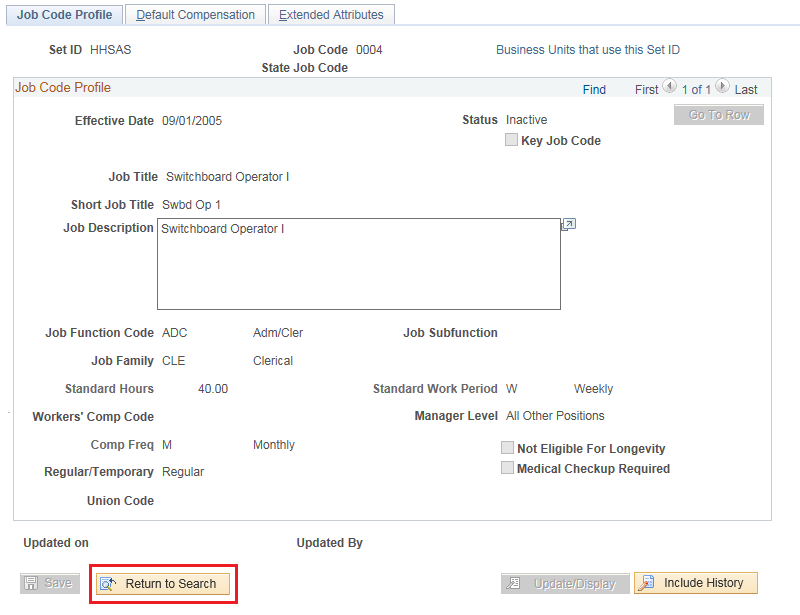This screenshot has width=800, height=615.
Task: Open the Extended Attributes tab
Action: [331, 15]
